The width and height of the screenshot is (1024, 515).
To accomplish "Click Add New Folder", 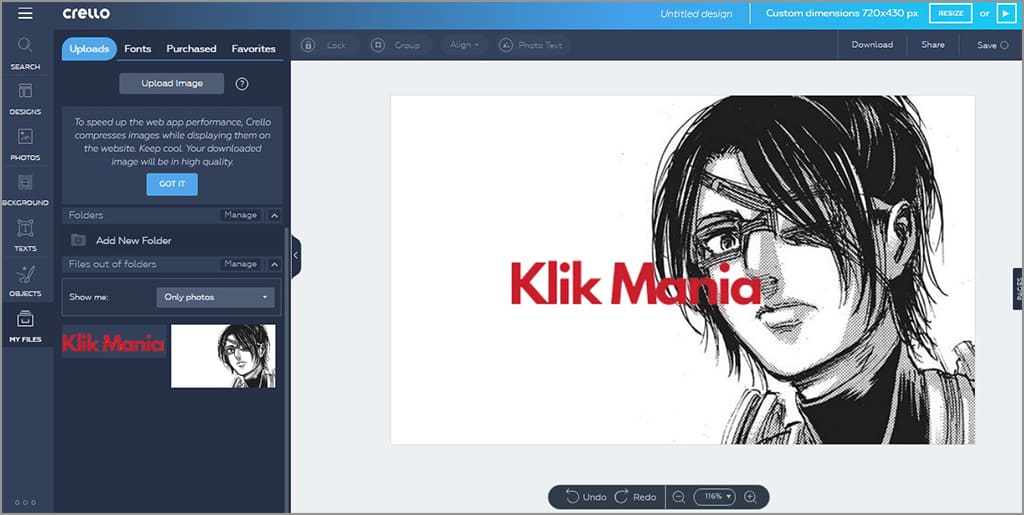I will [x=133, y=241].
